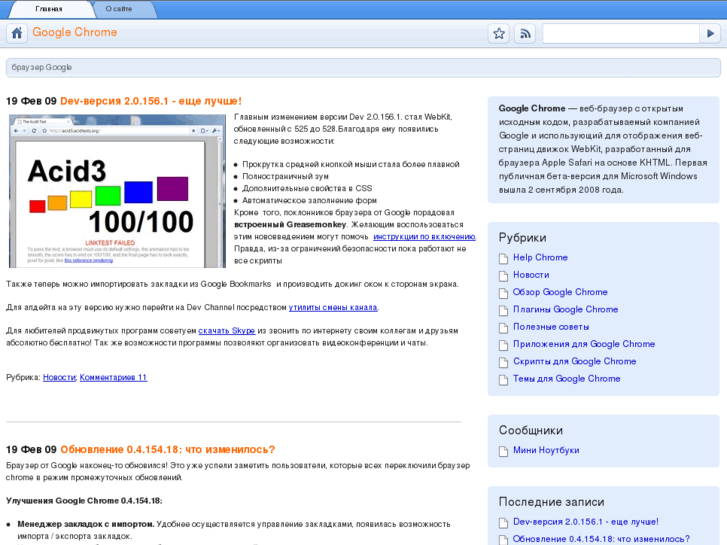Click the Рубрики sidebar heading
This screenshot has height=545, width=727.
(523, 237)
